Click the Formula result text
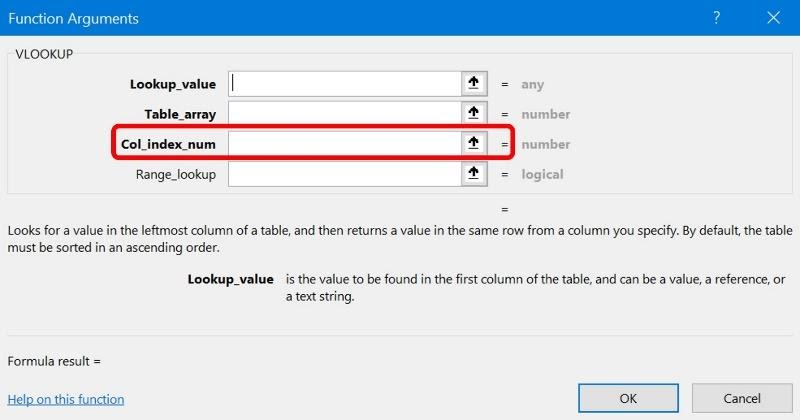Viewport: 800px width, 420px height. (x=54, y=360)
